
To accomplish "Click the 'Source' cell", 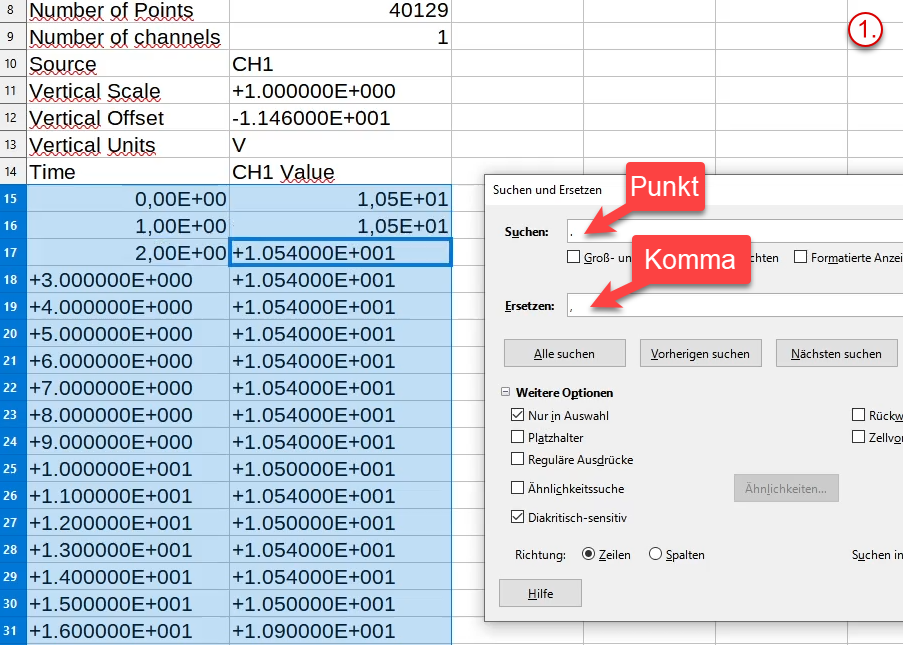I will [x=128, y=64].
